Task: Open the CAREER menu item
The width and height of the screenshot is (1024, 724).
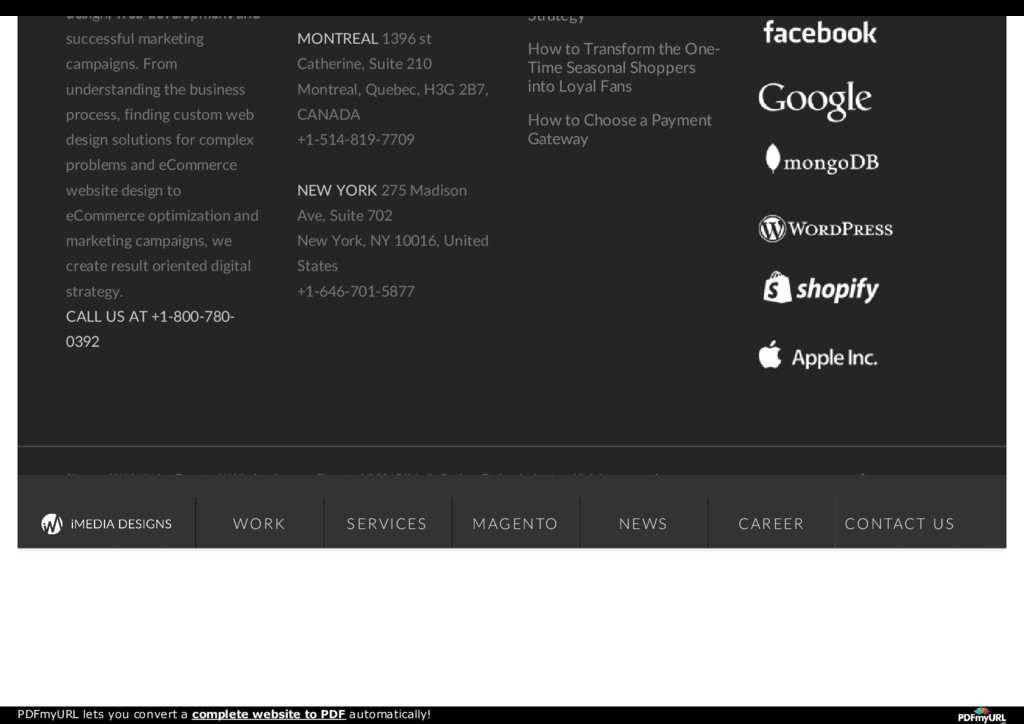Action: click(771, 524)
